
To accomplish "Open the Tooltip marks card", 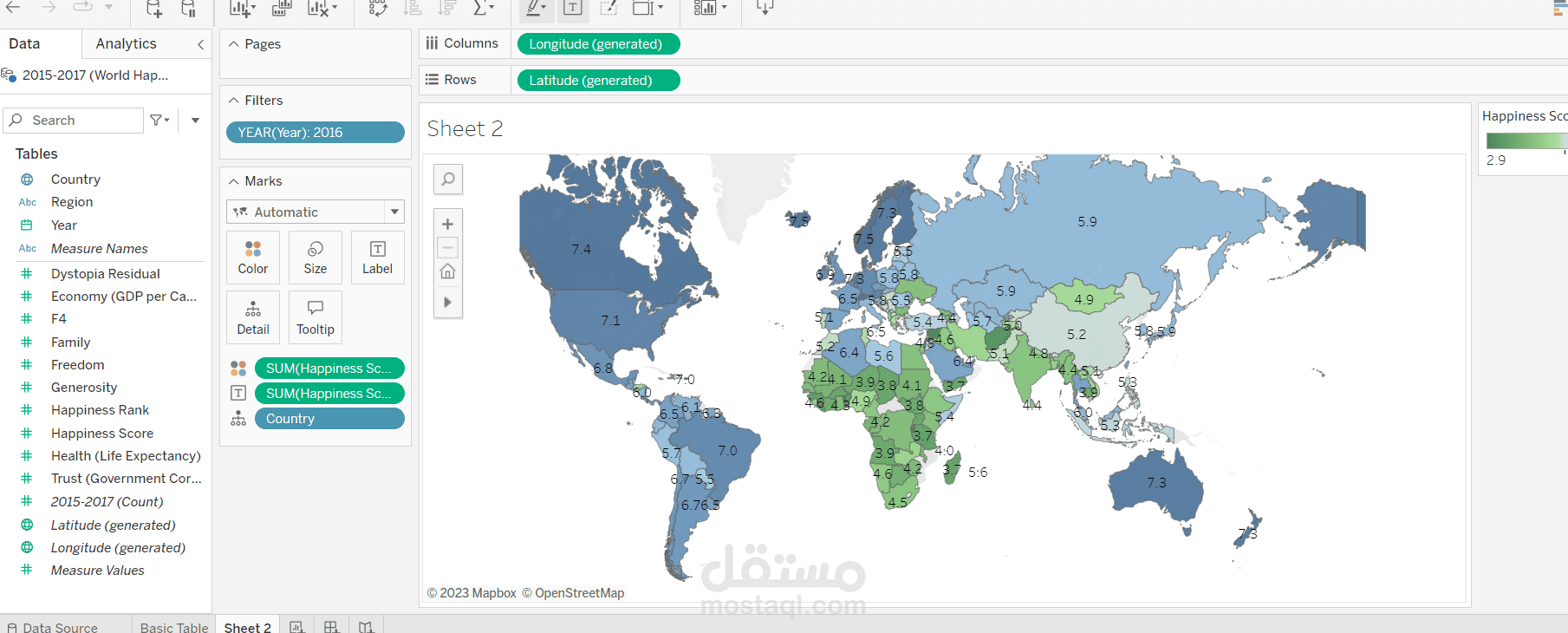I will [316, 318].
